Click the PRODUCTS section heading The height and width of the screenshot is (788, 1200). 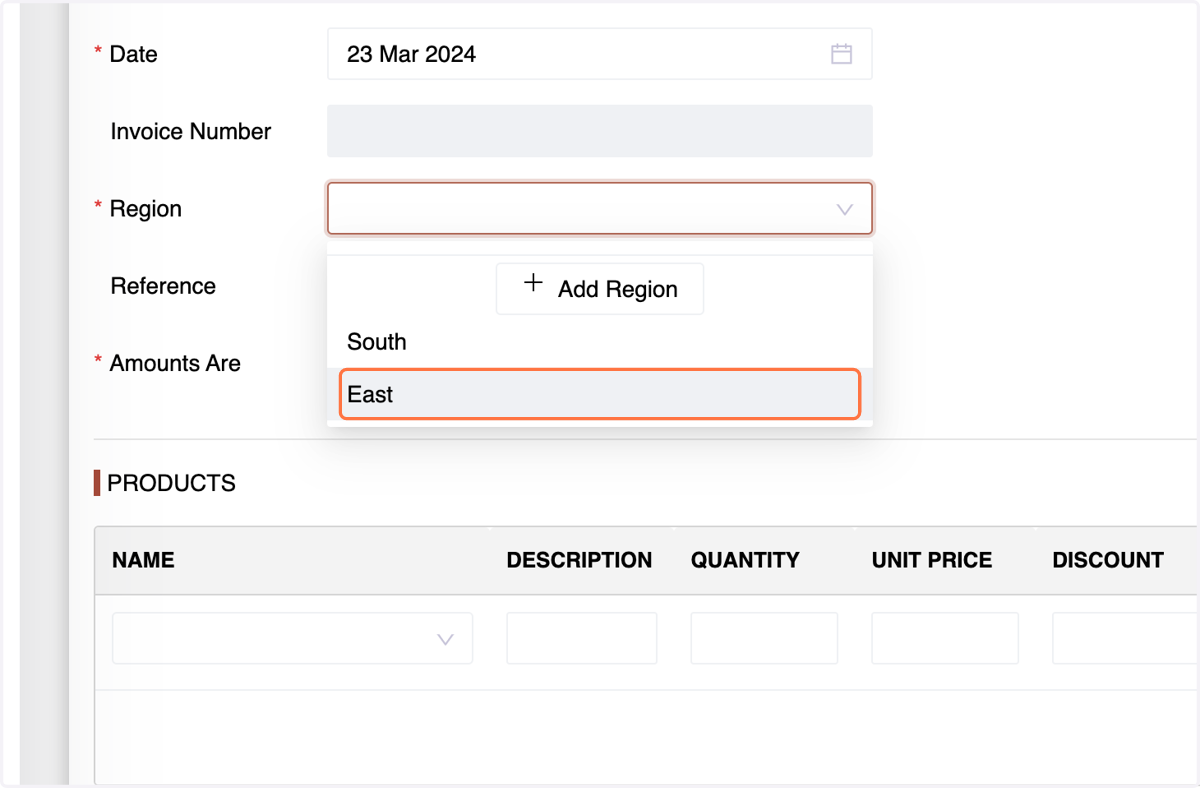point(171,483)
